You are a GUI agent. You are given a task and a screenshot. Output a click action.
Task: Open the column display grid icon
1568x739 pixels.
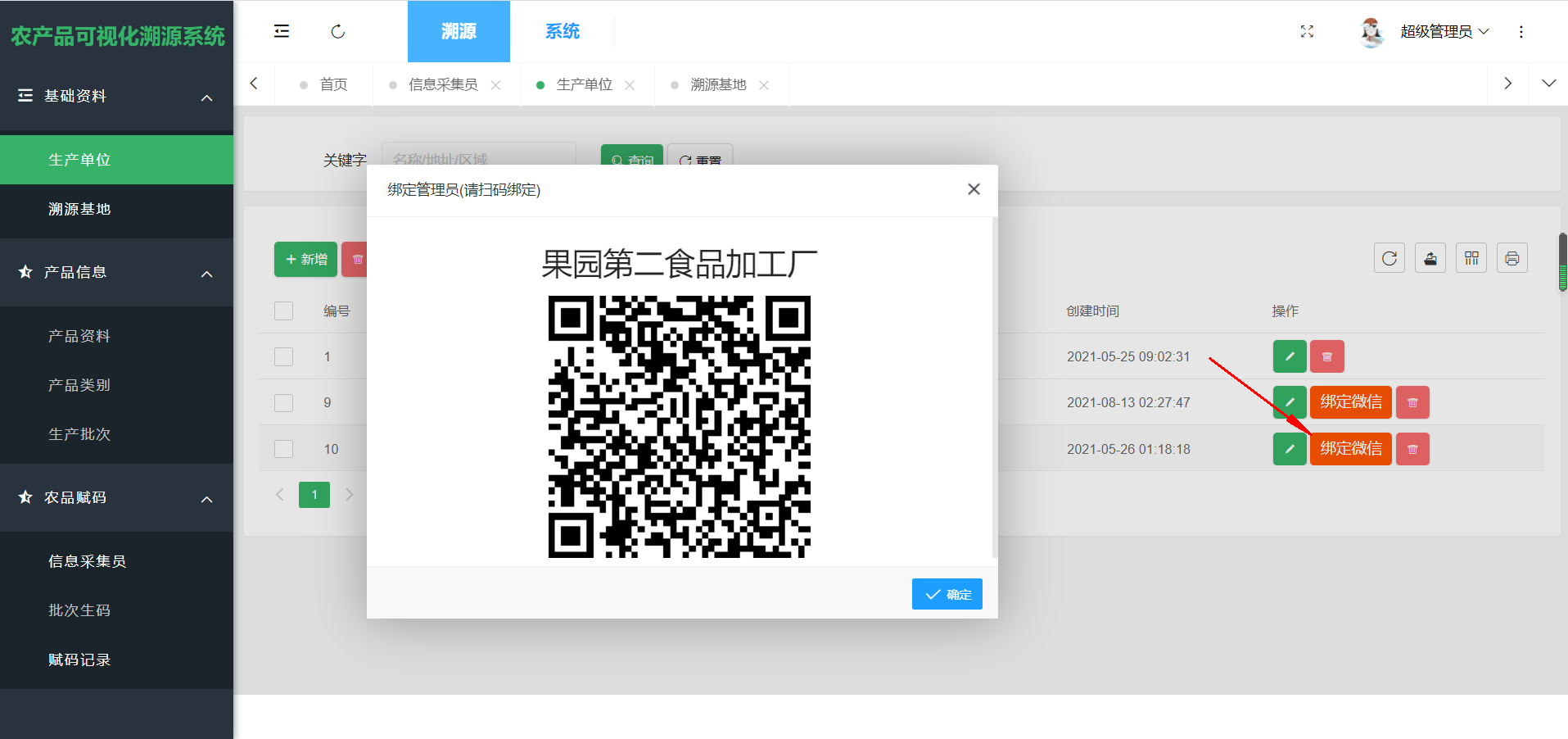1471,258
